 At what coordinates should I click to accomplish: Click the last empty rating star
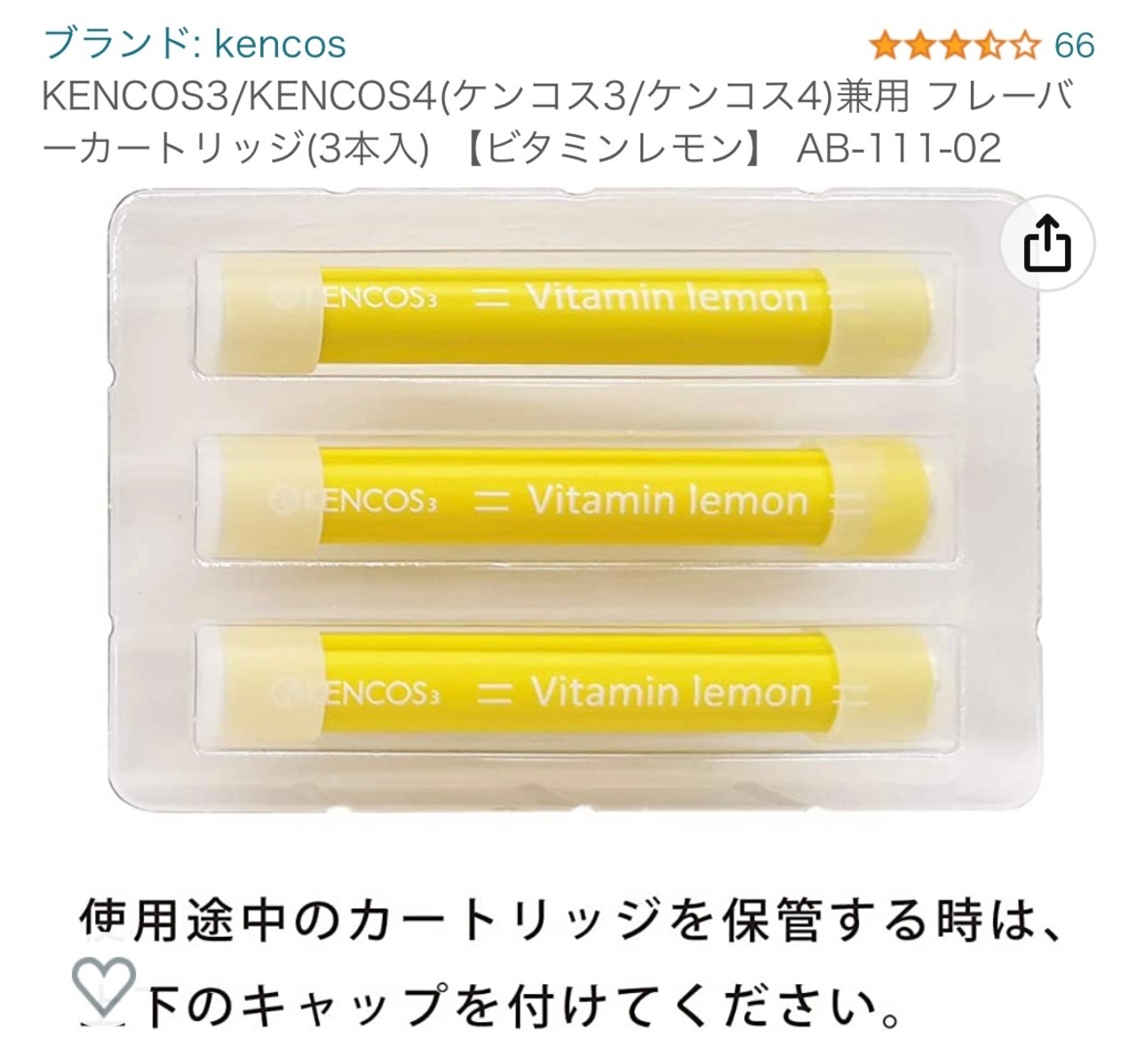click(x=1024, y=44)
